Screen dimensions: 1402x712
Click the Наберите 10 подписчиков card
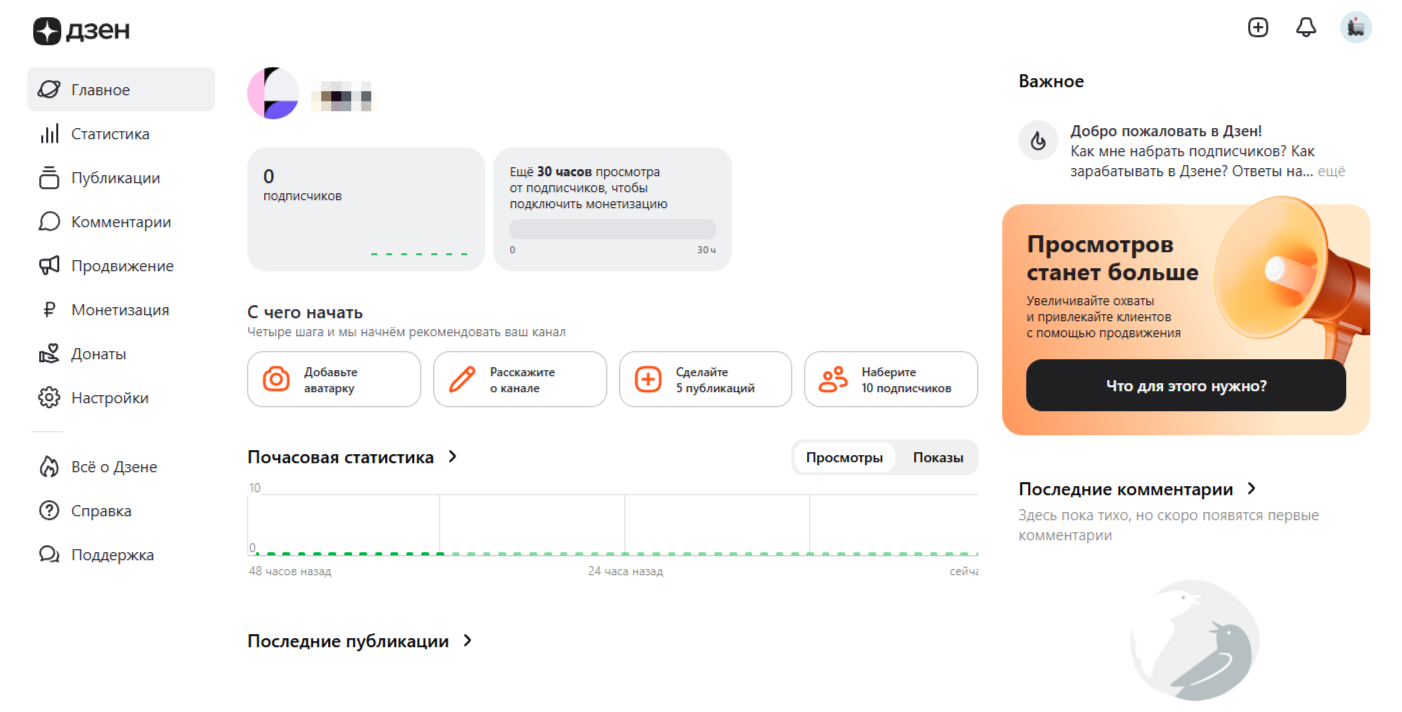pos(891,379)
